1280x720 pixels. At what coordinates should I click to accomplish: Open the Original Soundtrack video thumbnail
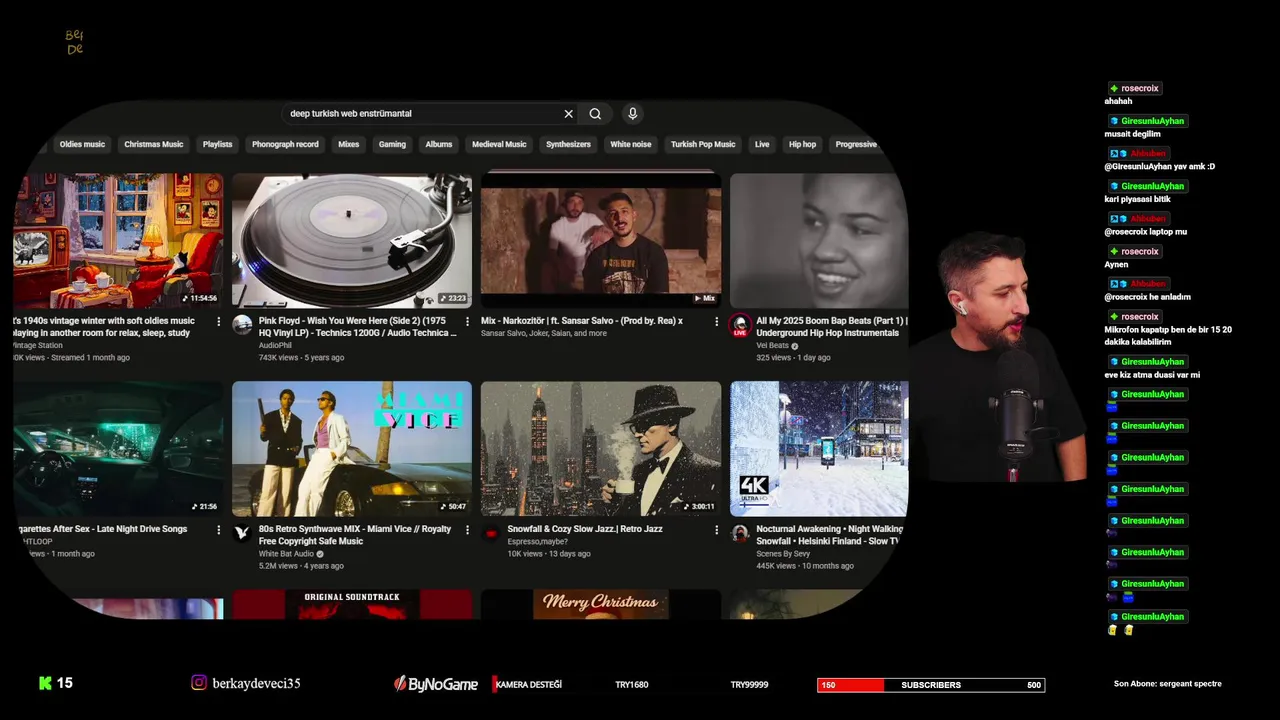point(352,604)
